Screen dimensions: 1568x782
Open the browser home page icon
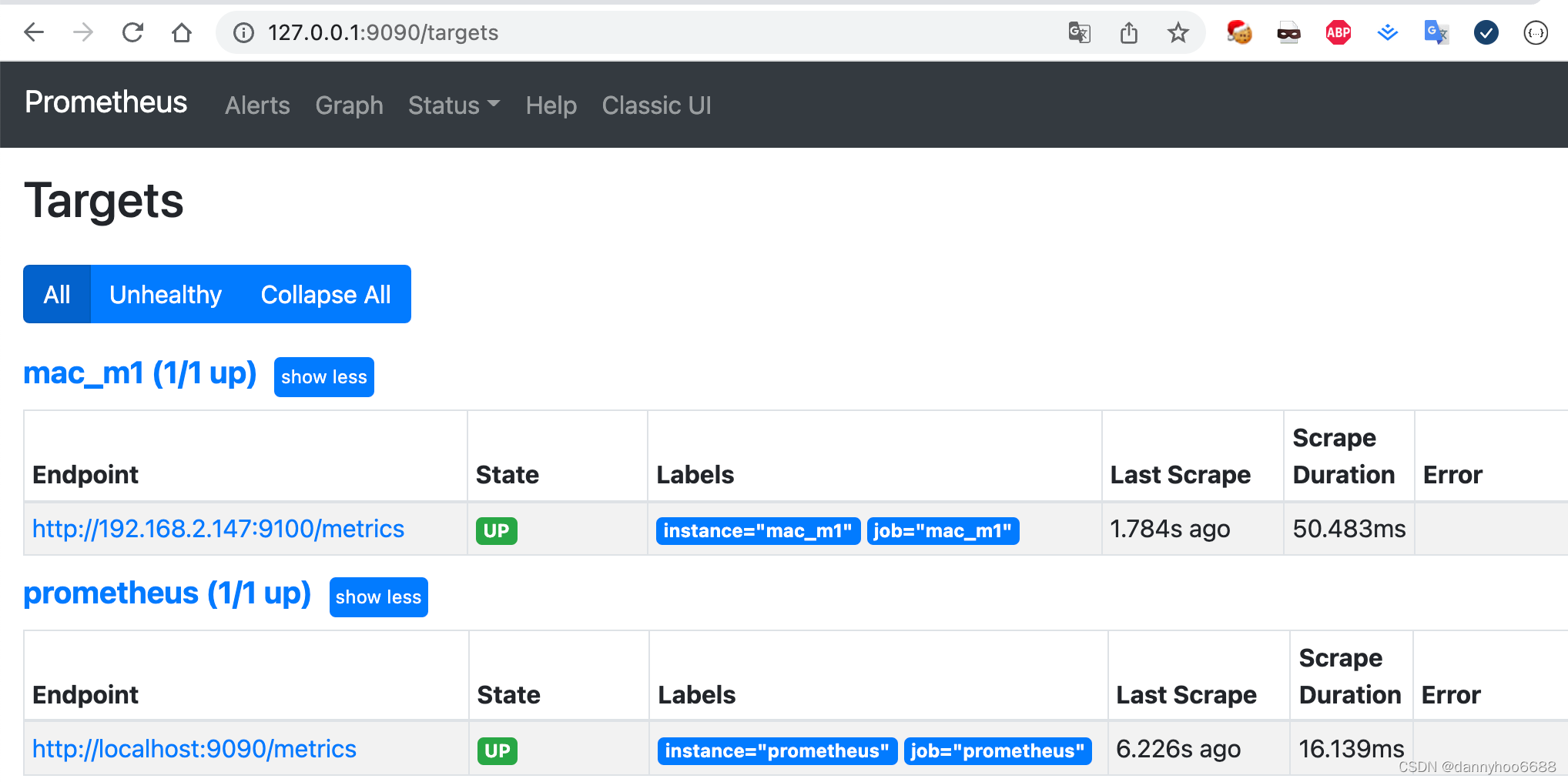click(182, 32)
